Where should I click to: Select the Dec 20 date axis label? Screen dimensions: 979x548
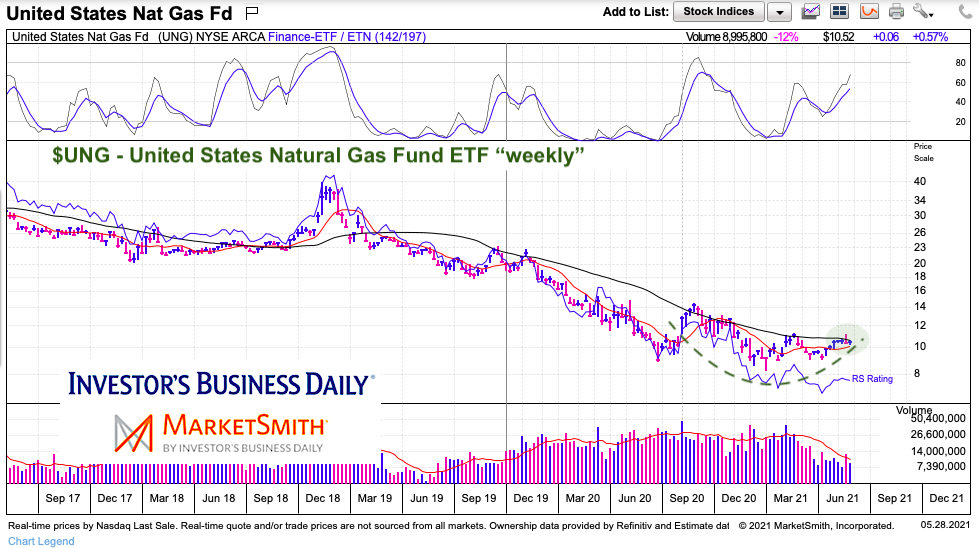tap(739, 498)
